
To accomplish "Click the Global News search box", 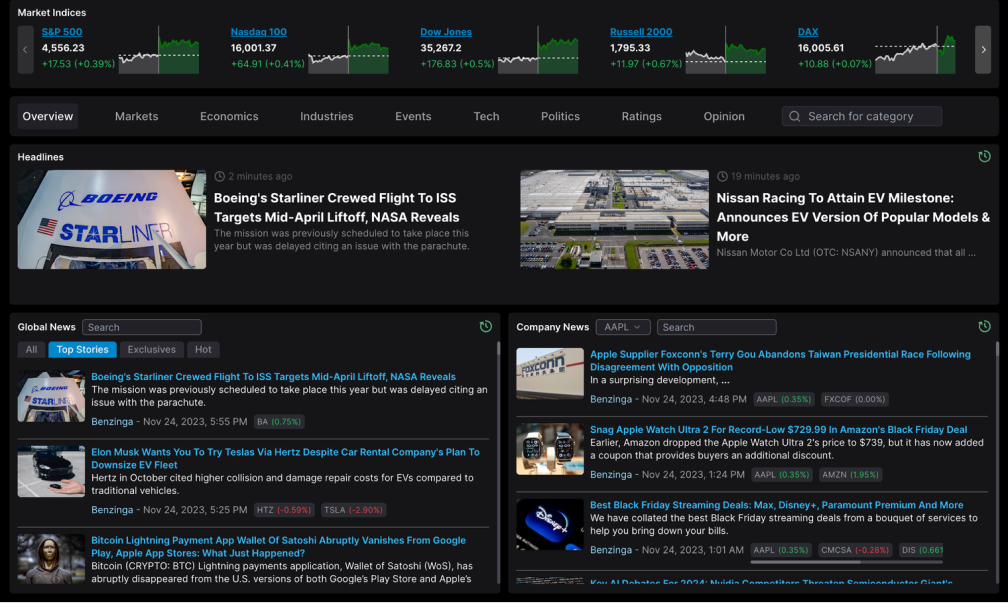I will pyautogui.click(x=141, y=327).
